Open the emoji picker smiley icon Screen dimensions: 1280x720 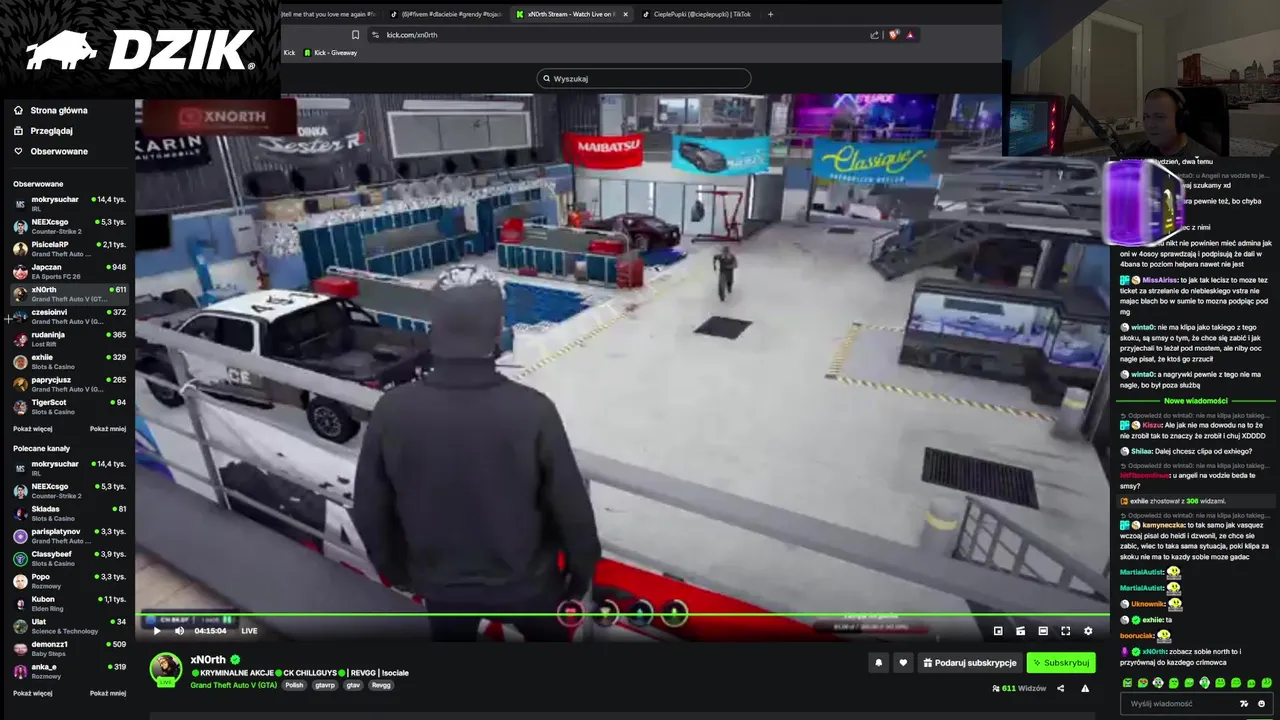(1261, 704)
